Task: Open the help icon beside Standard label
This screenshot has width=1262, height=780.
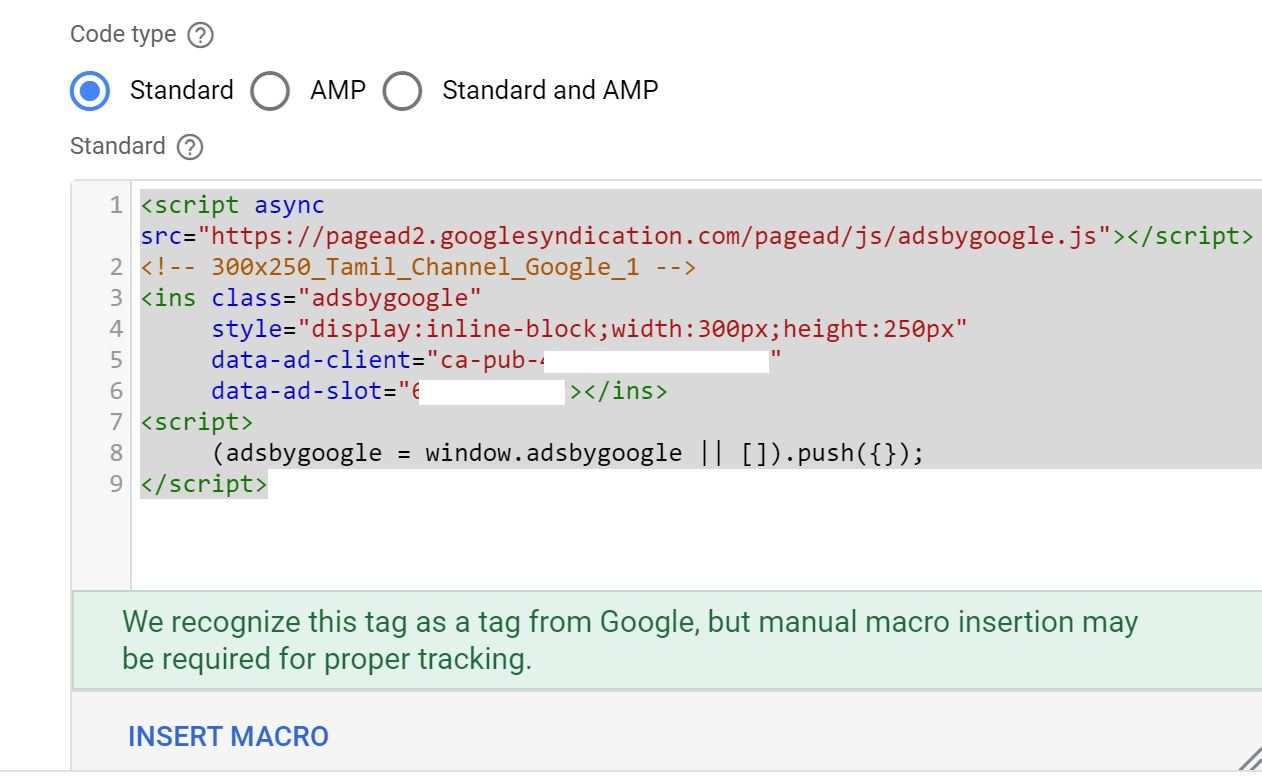Action: click(190, 147)
